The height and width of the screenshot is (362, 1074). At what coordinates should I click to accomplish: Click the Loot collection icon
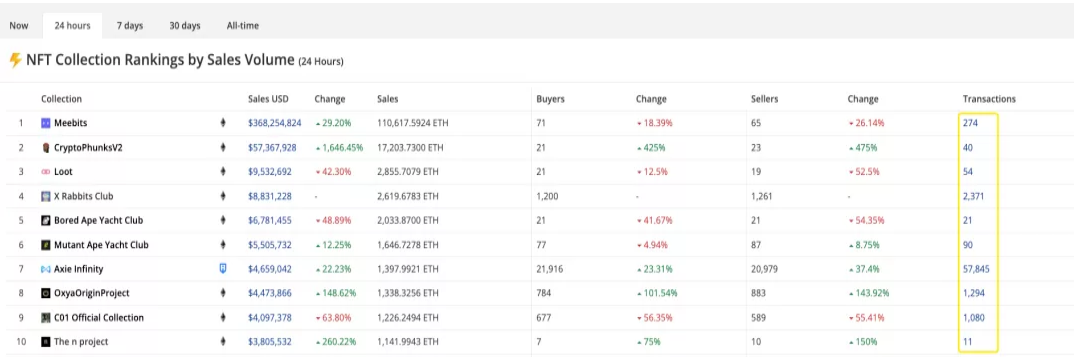tap(46, 172)
